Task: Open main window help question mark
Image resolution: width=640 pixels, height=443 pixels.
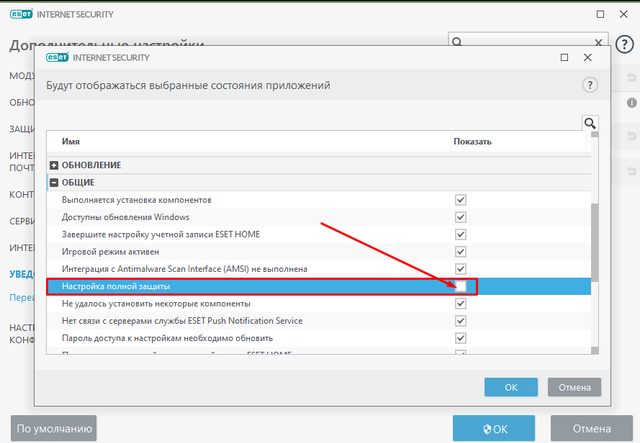Action: click(x=624, y=44)
